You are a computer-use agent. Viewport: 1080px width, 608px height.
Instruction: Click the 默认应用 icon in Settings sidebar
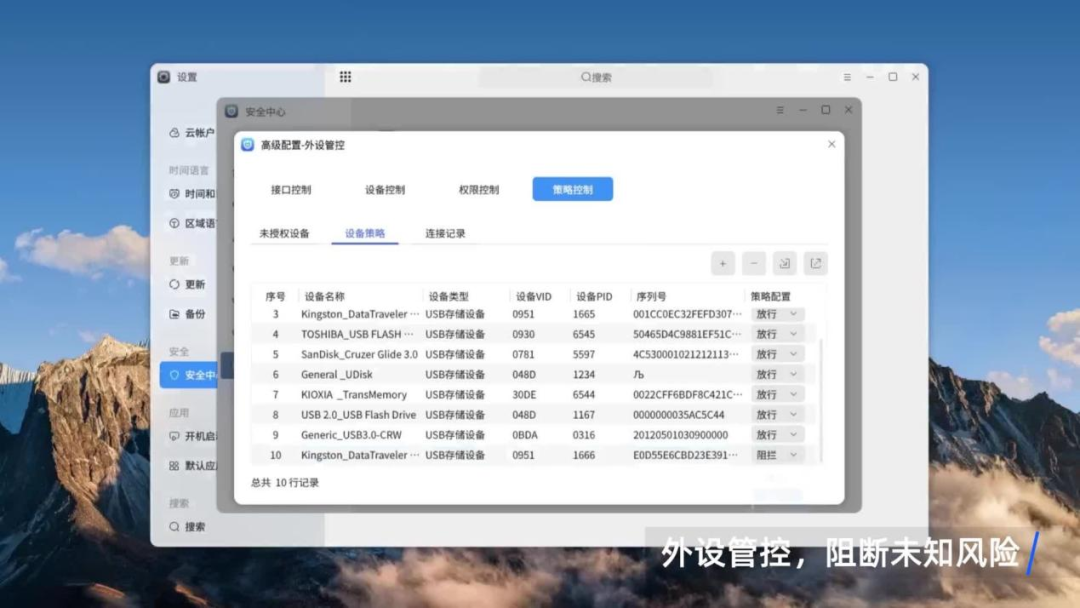click(x=174, y=465)
